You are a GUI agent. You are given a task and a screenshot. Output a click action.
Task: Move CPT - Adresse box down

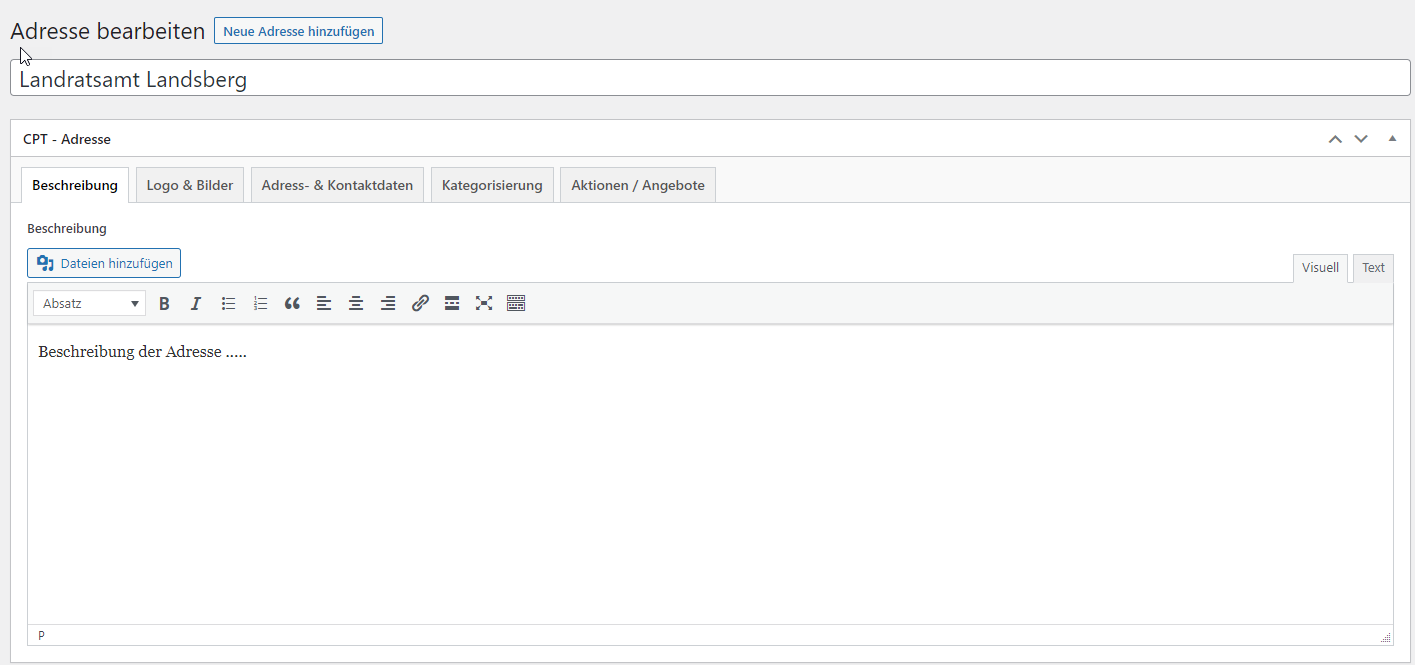[1361, 139]
